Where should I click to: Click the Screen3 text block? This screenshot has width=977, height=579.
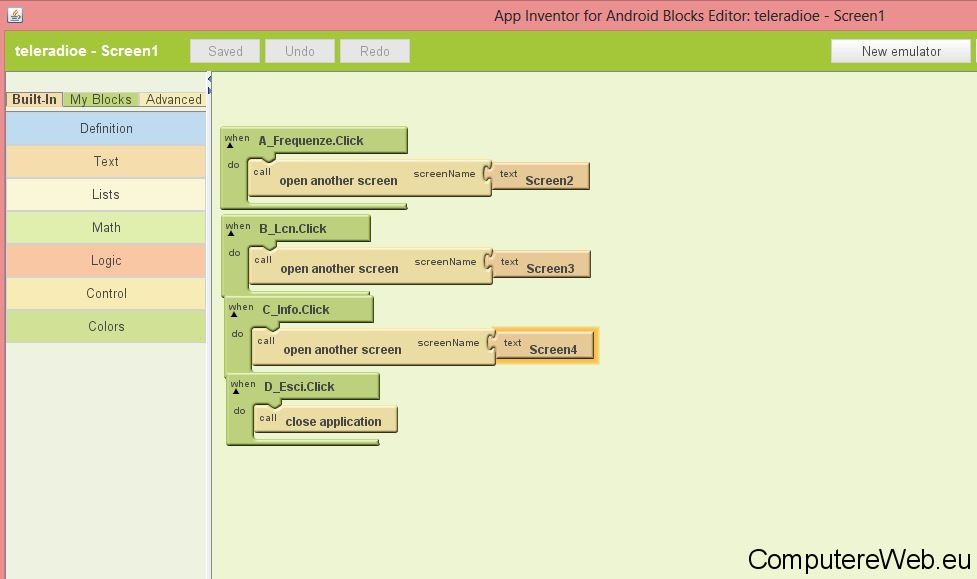[x=541, y=265]
